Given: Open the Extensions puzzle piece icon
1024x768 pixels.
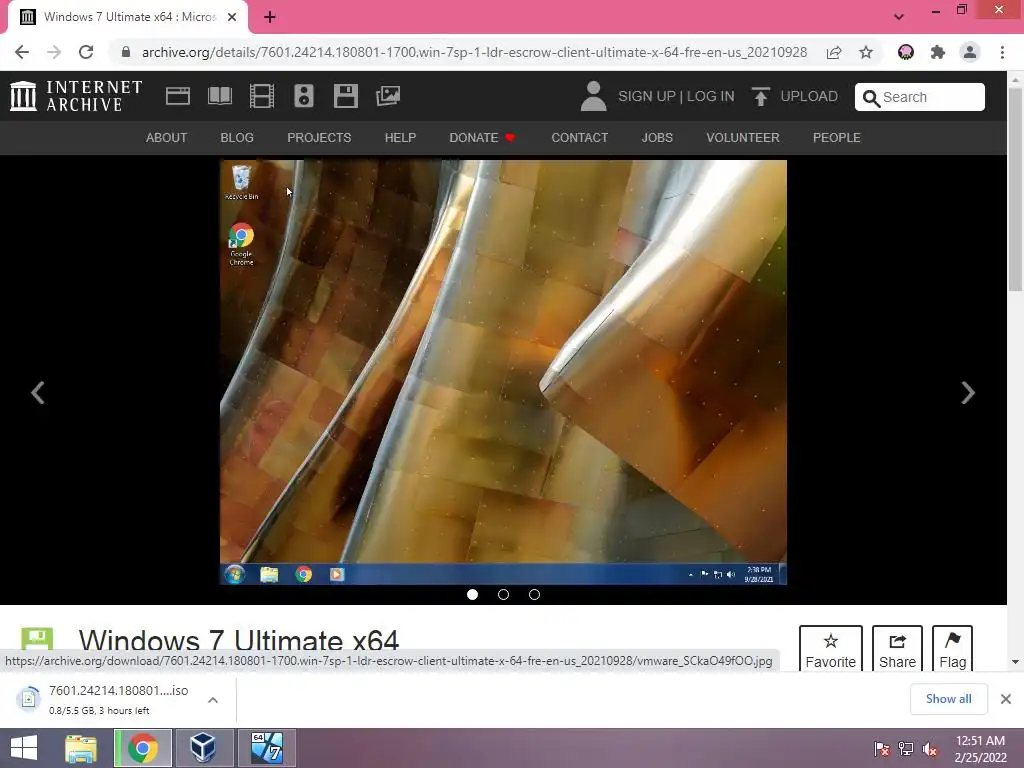Looking at the screenshot, I should (x=938, y=52).
